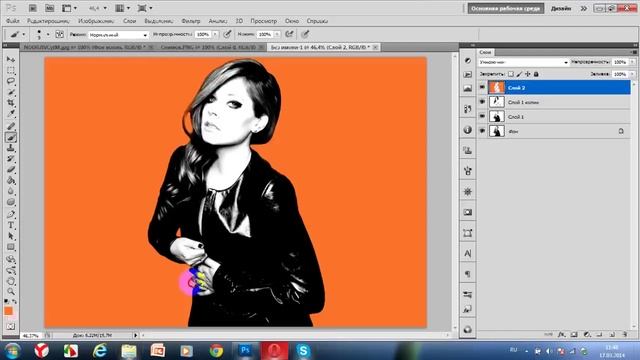Toggle tablet pressure controls opacity
640x360 pixels.
(228, 34)
